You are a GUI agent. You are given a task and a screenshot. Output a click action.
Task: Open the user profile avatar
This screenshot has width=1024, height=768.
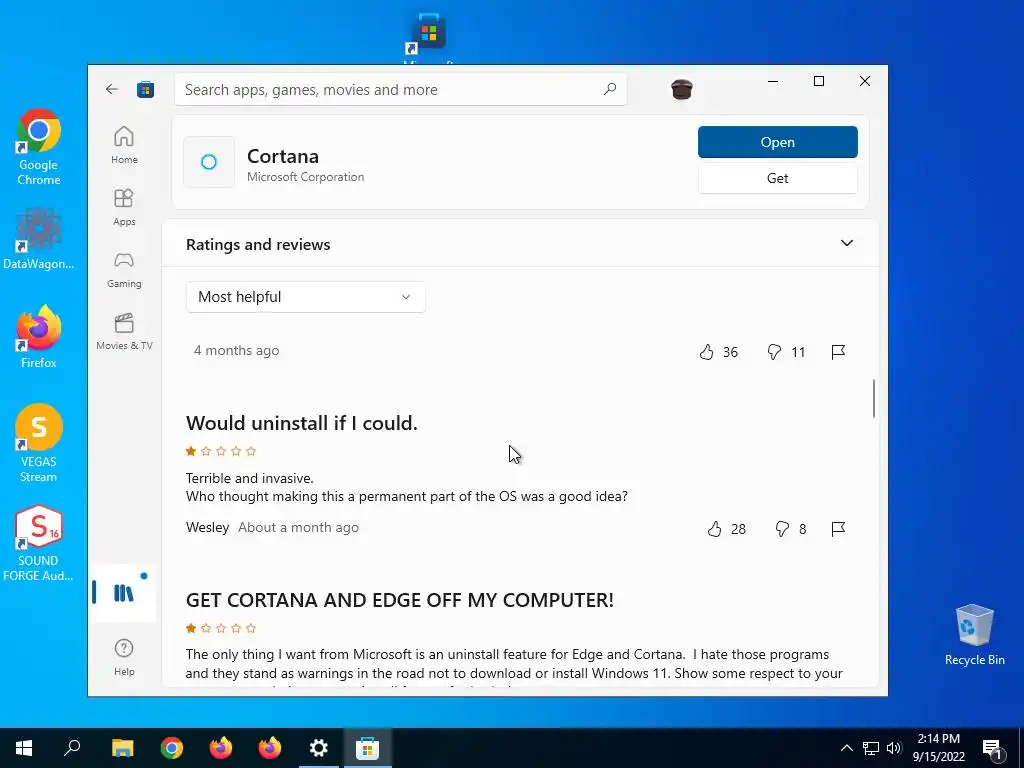681,89
